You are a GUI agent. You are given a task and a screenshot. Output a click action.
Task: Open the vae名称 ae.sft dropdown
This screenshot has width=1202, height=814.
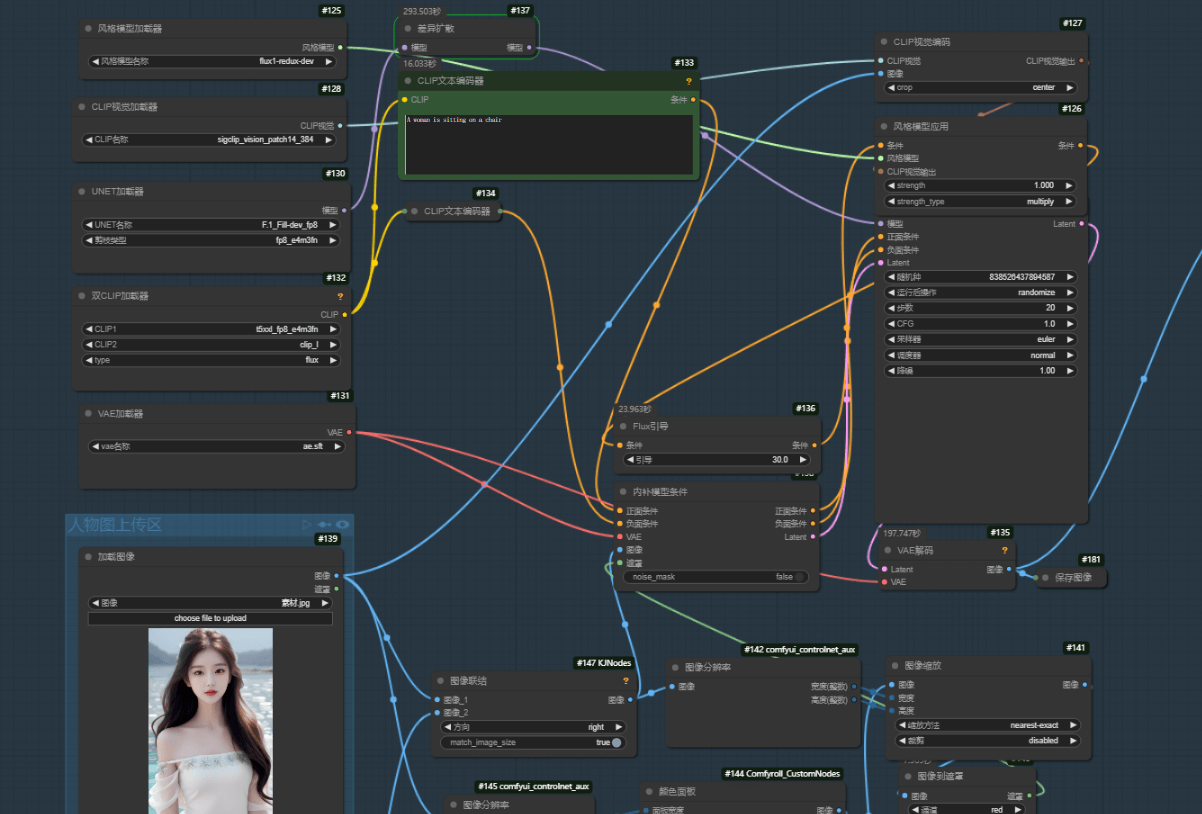coord(217,447)
